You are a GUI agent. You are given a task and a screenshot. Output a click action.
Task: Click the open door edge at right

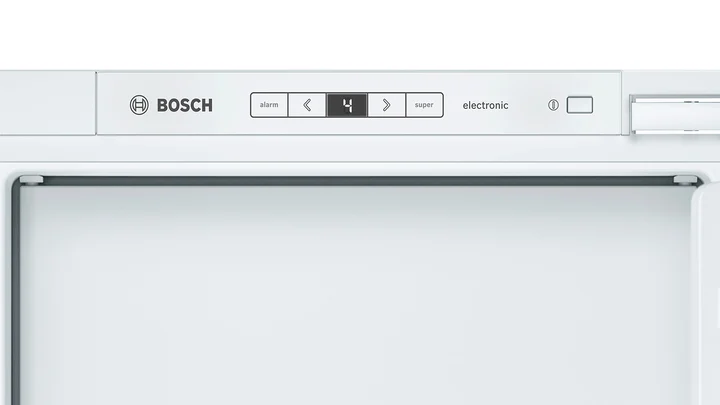click(x=706, y=294)
